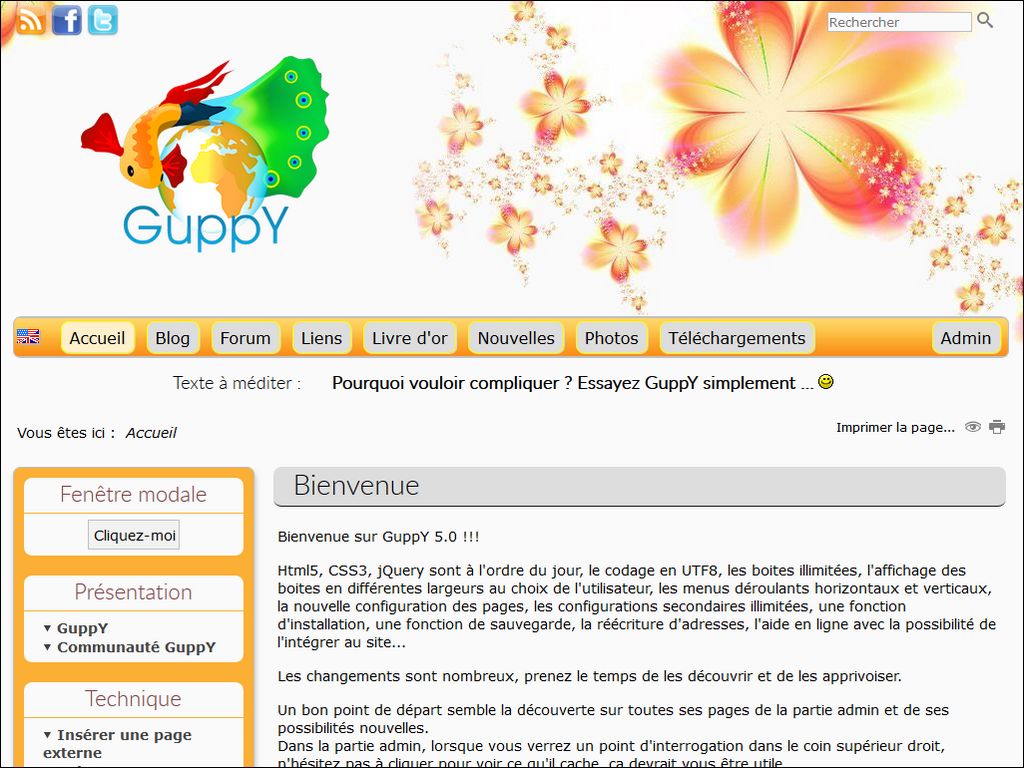
Task: Select the Forum menu item
Action: 245,338
